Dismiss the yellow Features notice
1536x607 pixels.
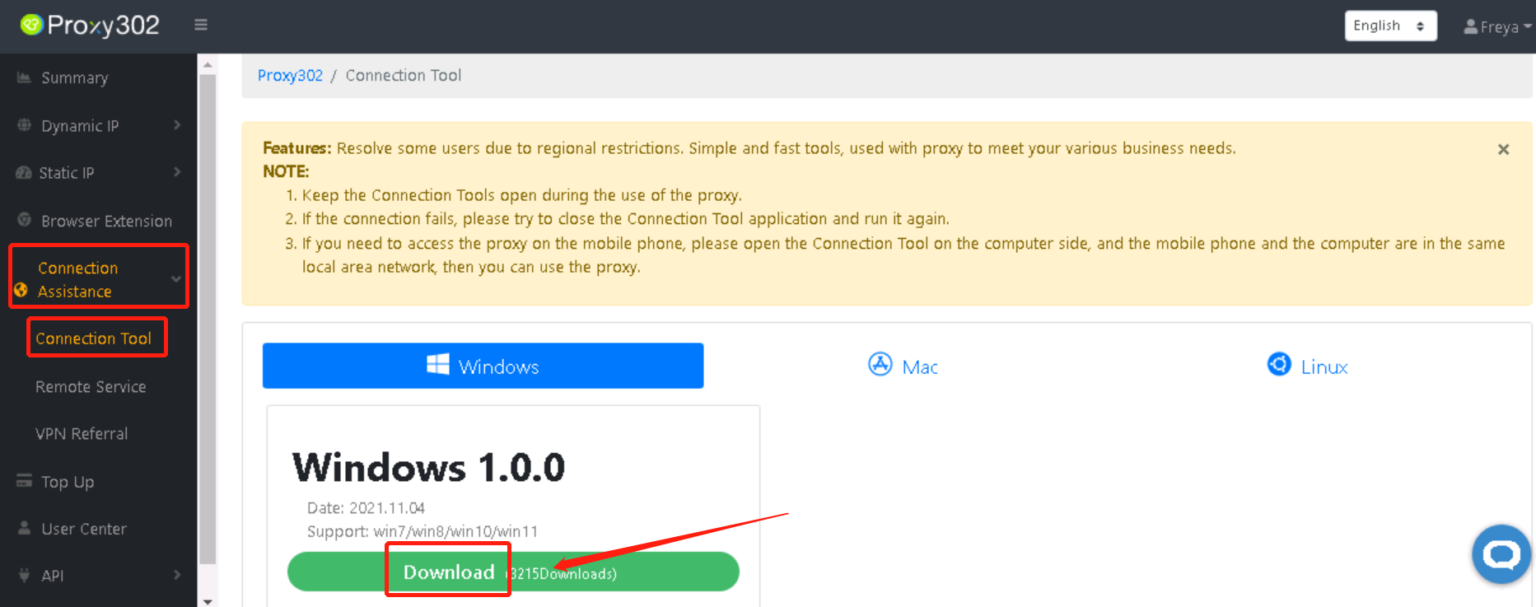coord(1503,150)
